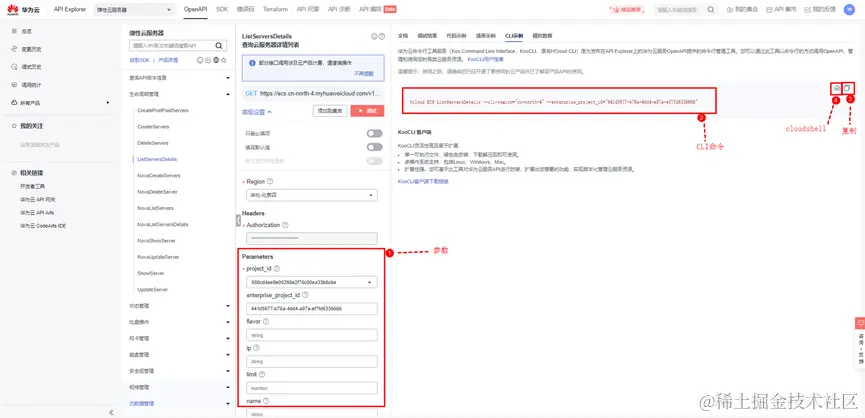The image size is (865, 418).
Task: Open CloudShell from the CLI example box
Action: point(837,88)
